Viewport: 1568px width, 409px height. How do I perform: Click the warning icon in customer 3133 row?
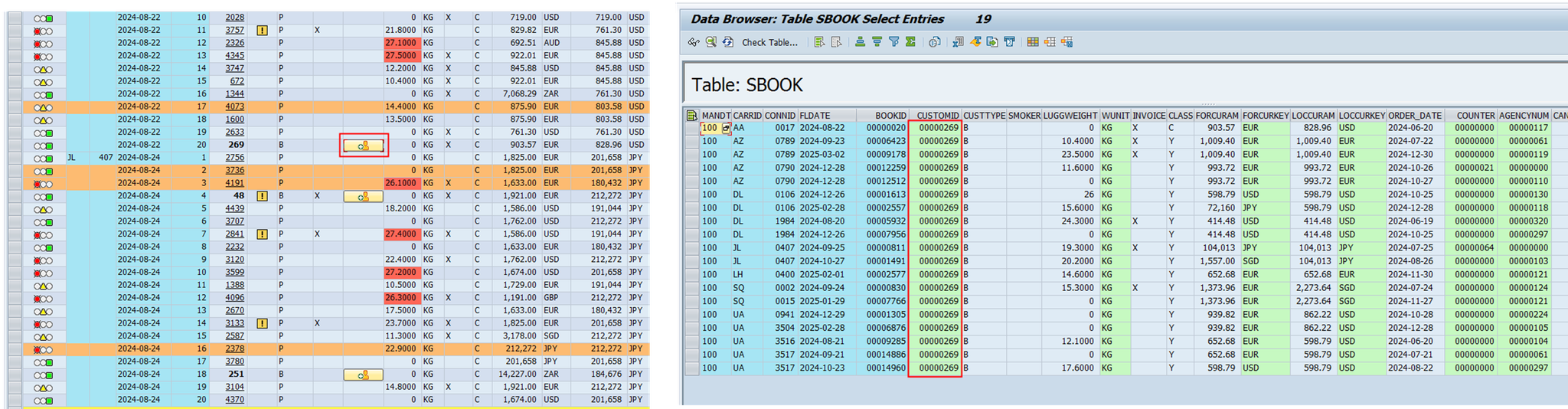click(263, 324)
